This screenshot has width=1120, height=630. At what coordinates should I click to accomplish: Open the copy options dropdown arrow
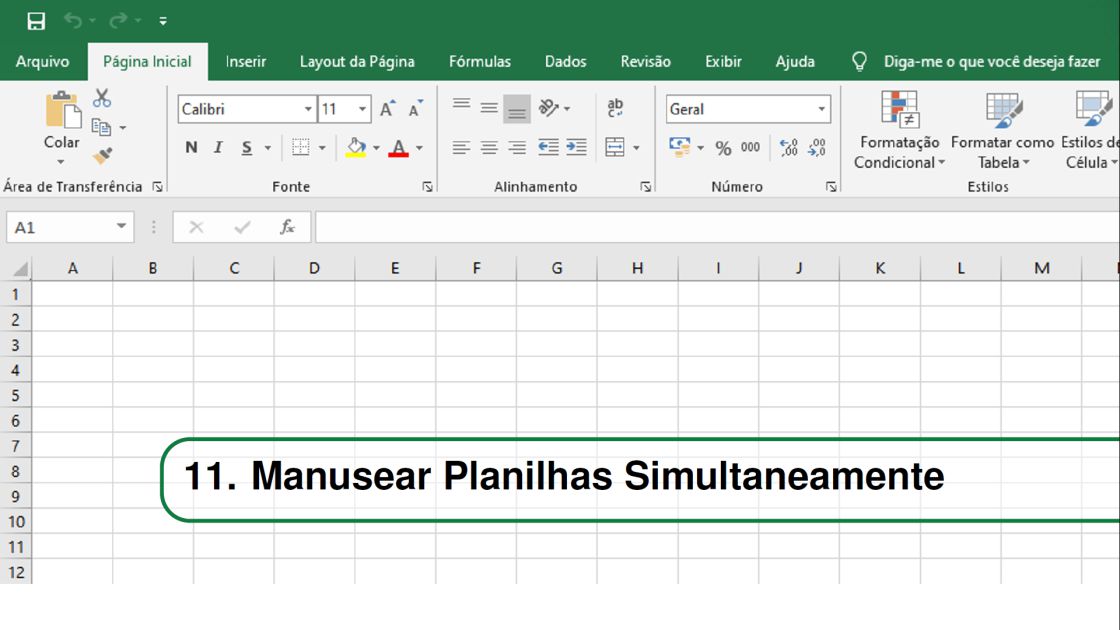click(x=123, y=128)
